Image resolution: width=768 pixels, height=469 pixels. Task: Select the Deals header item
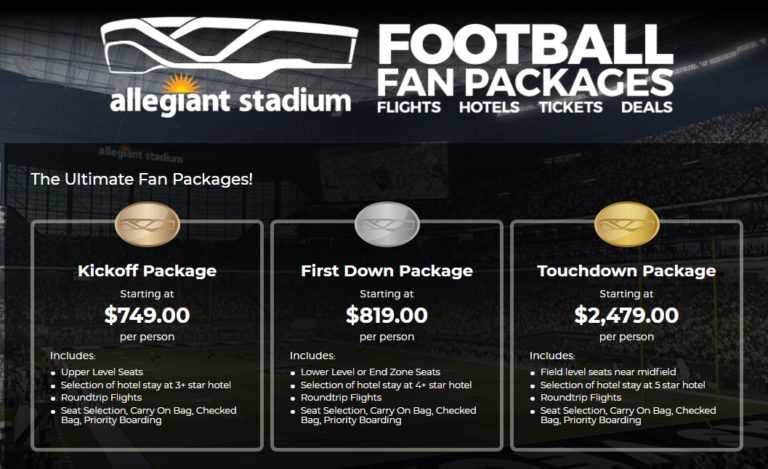646,106
